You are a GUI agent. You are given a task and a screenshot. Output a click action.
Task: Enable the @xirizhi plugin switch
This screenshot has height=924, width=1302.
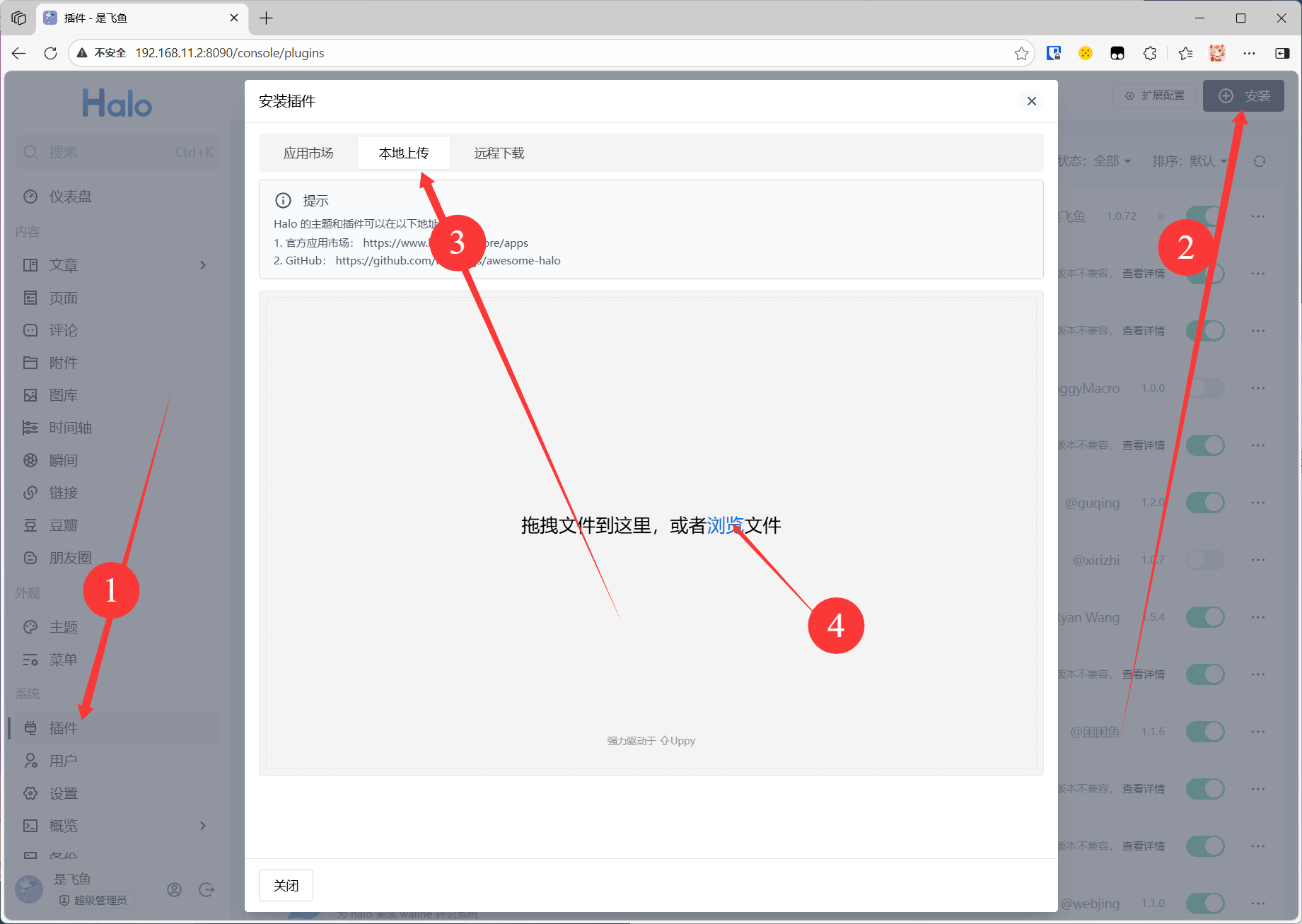coord(1205,560)
